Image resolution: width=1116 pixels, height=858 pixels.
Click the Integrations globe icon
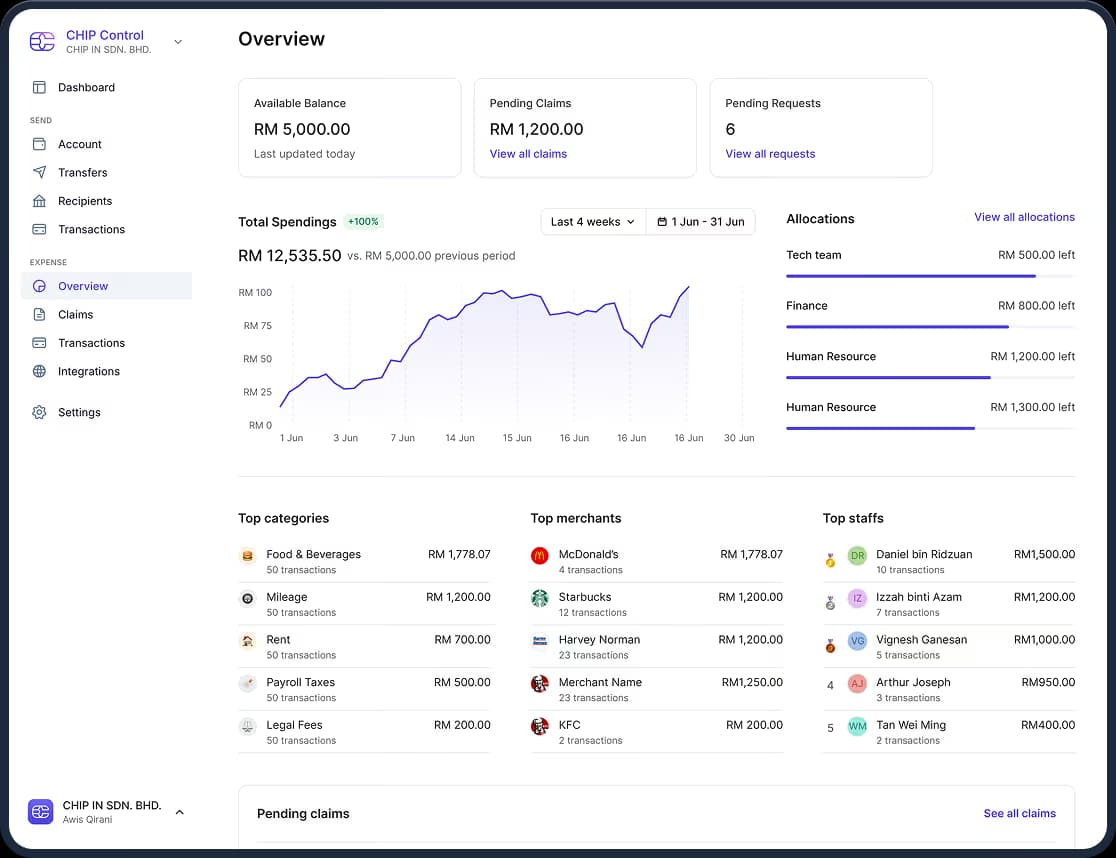click(x=39, y=371)
